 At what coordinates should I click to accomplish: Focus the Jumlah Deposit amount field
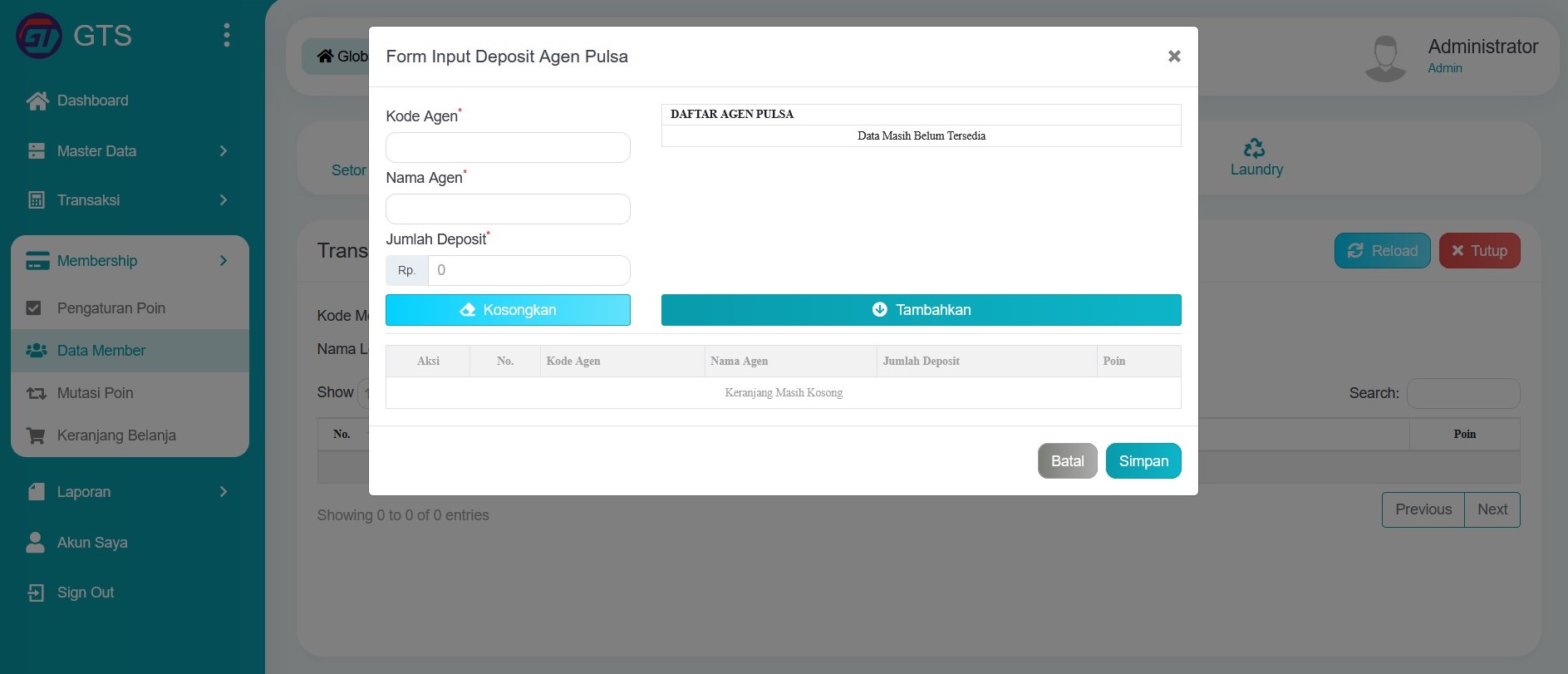528,271
